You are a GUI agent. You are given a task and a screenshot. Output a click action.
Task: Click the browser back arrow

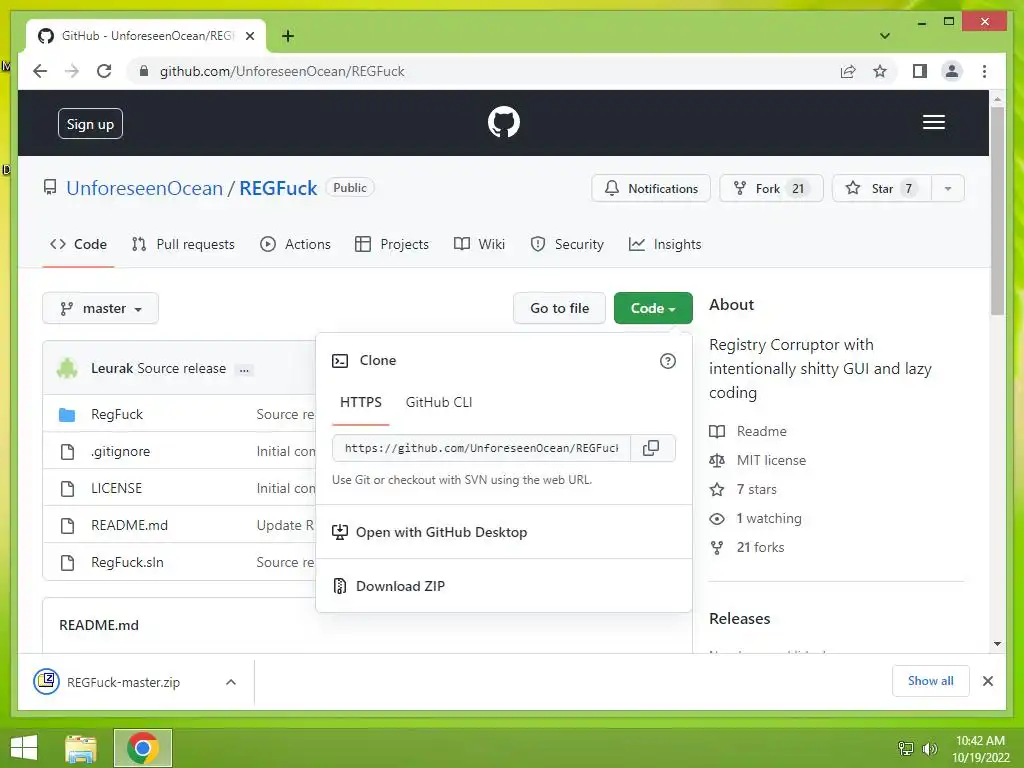coord(40,71)
